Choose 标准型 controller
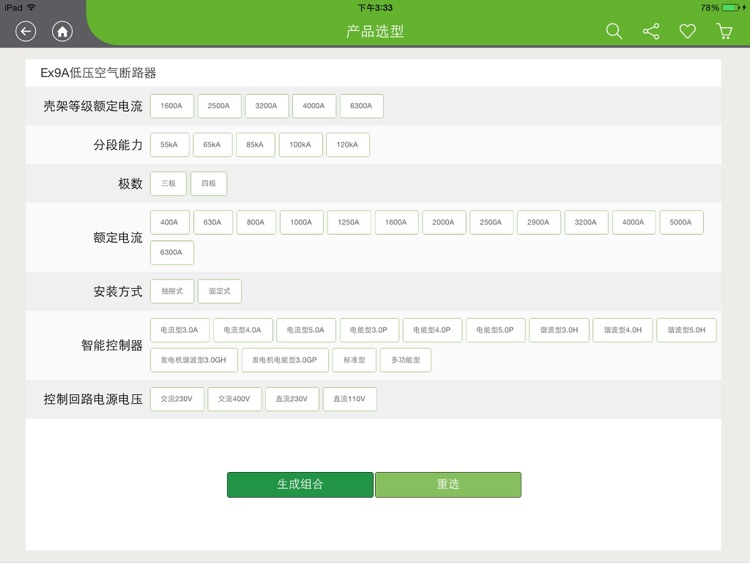The image size is (750, 563). [x=354, y=360]
